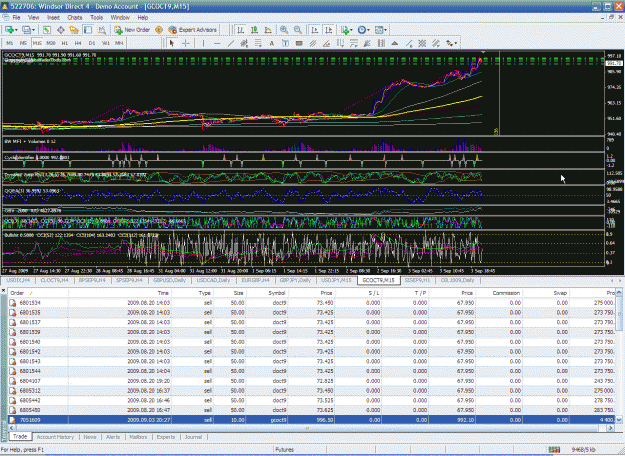Select the text label T tool
This screenshot has height=456, width=625.
click(285, 43)
